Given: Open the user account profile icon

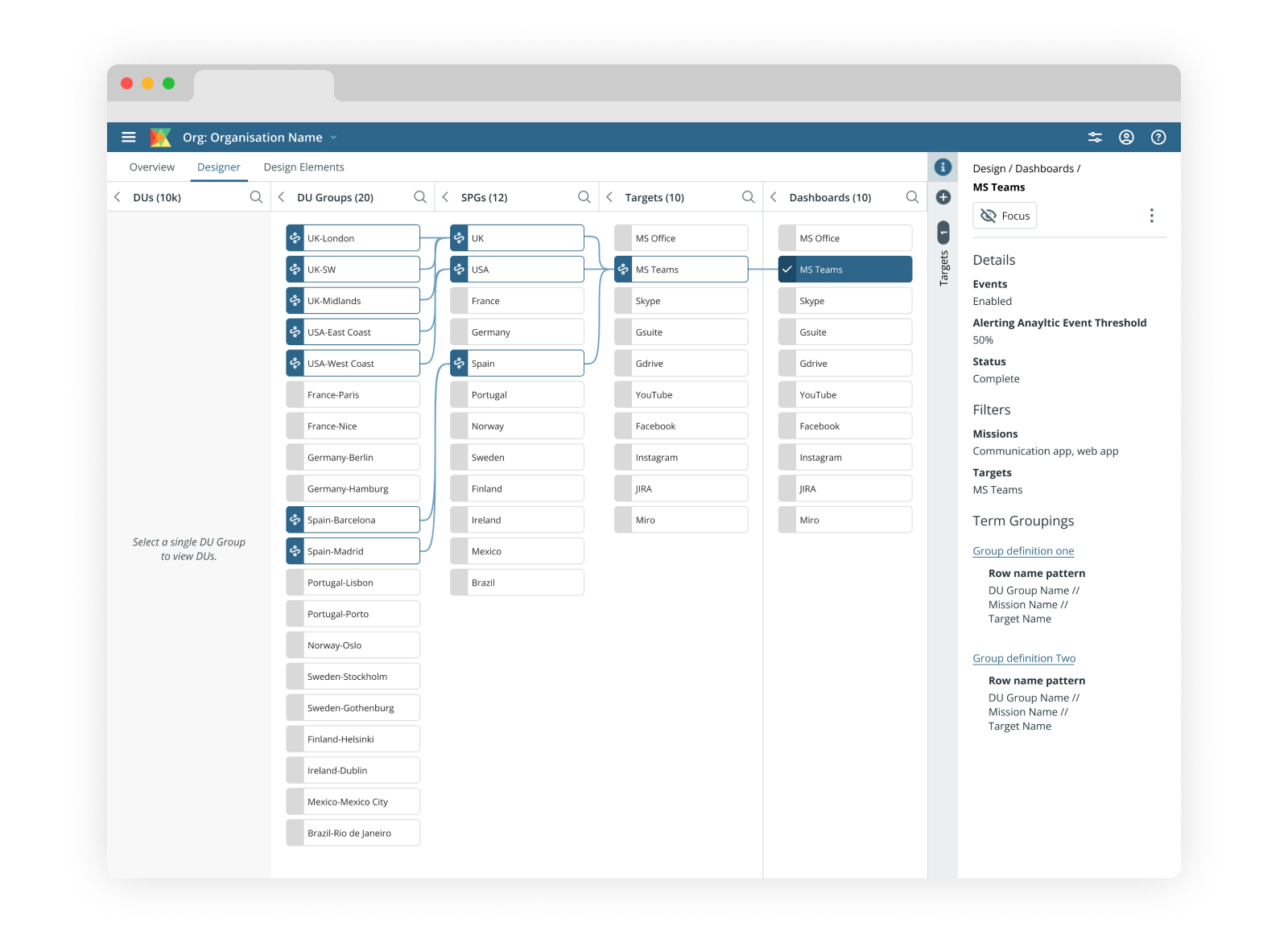Looking at the screenshot, I should 1126,138.
